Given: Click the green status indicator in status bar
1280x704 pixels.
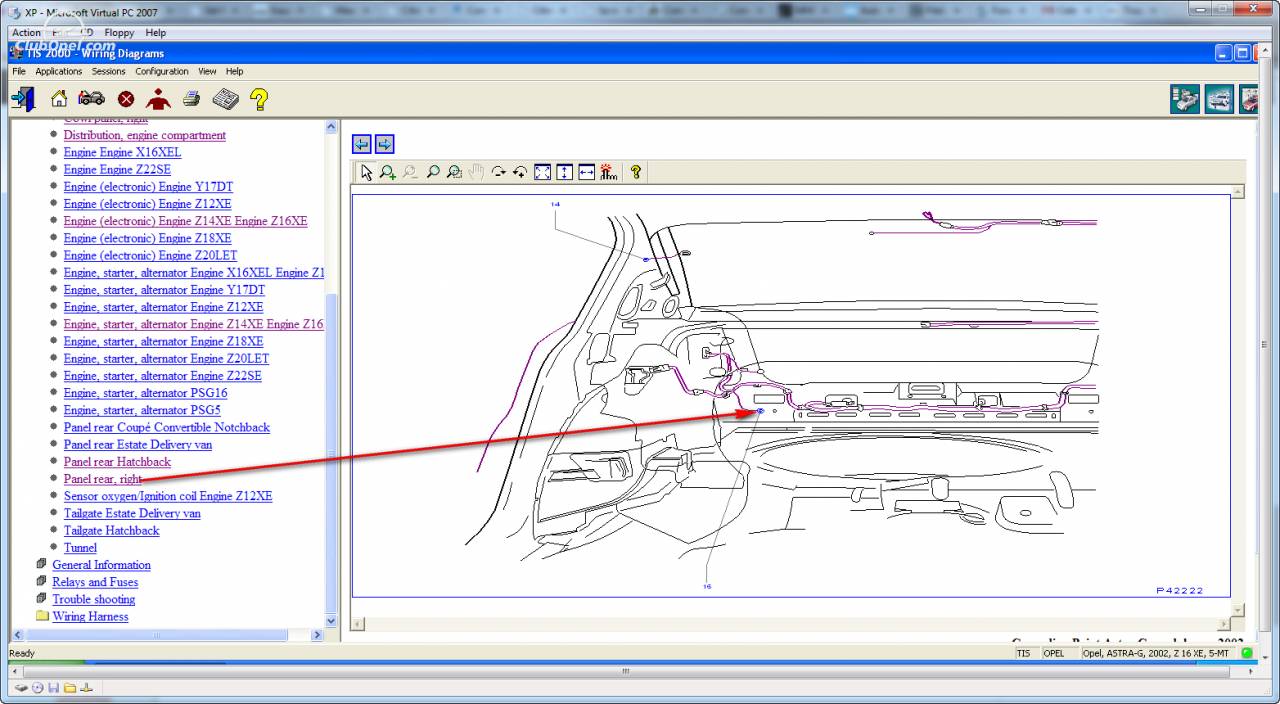Looking at the screenshot, I should [1247, 653].
